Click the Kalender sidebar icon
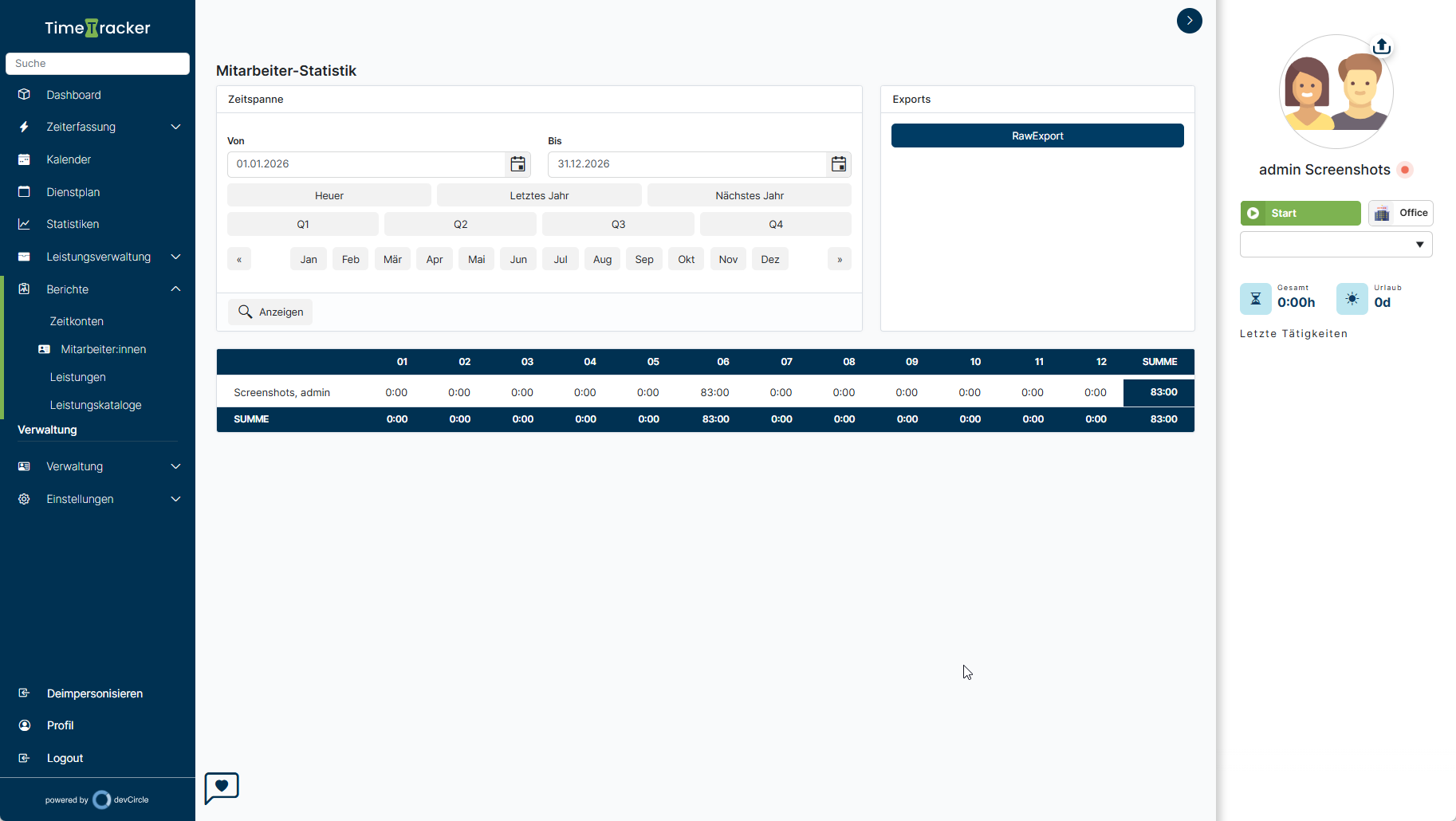 24,159
